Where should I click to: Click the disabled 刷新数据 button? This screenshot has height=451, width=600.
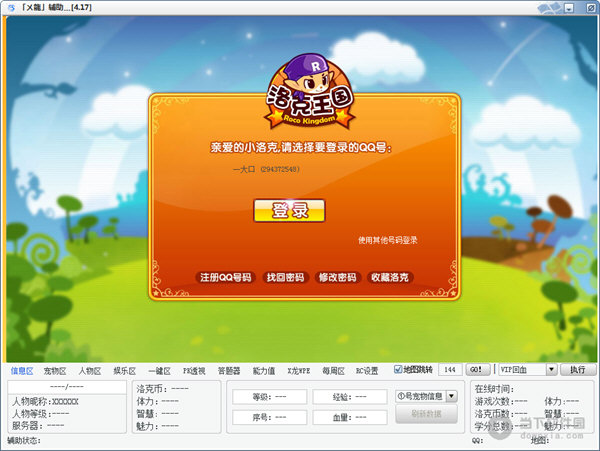point(426,414)
